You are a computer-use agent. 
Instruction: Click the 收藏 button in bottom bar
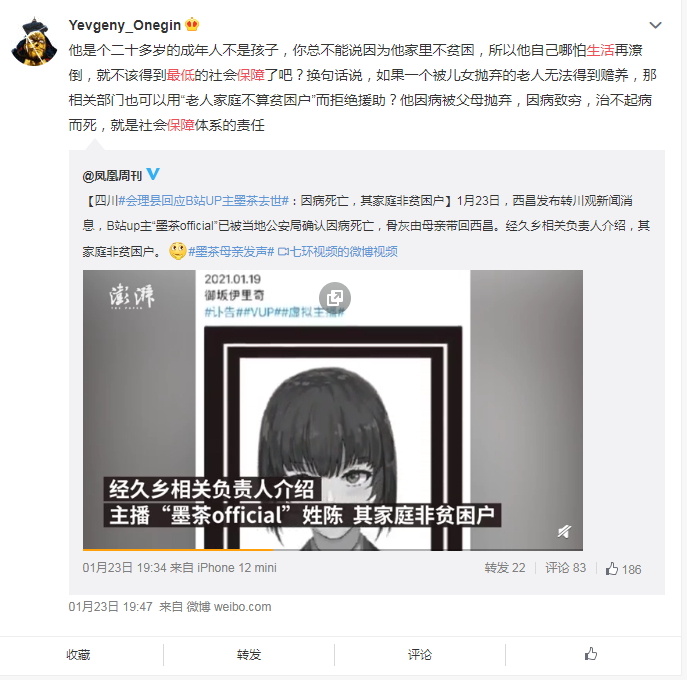click(x=78, y=655)
